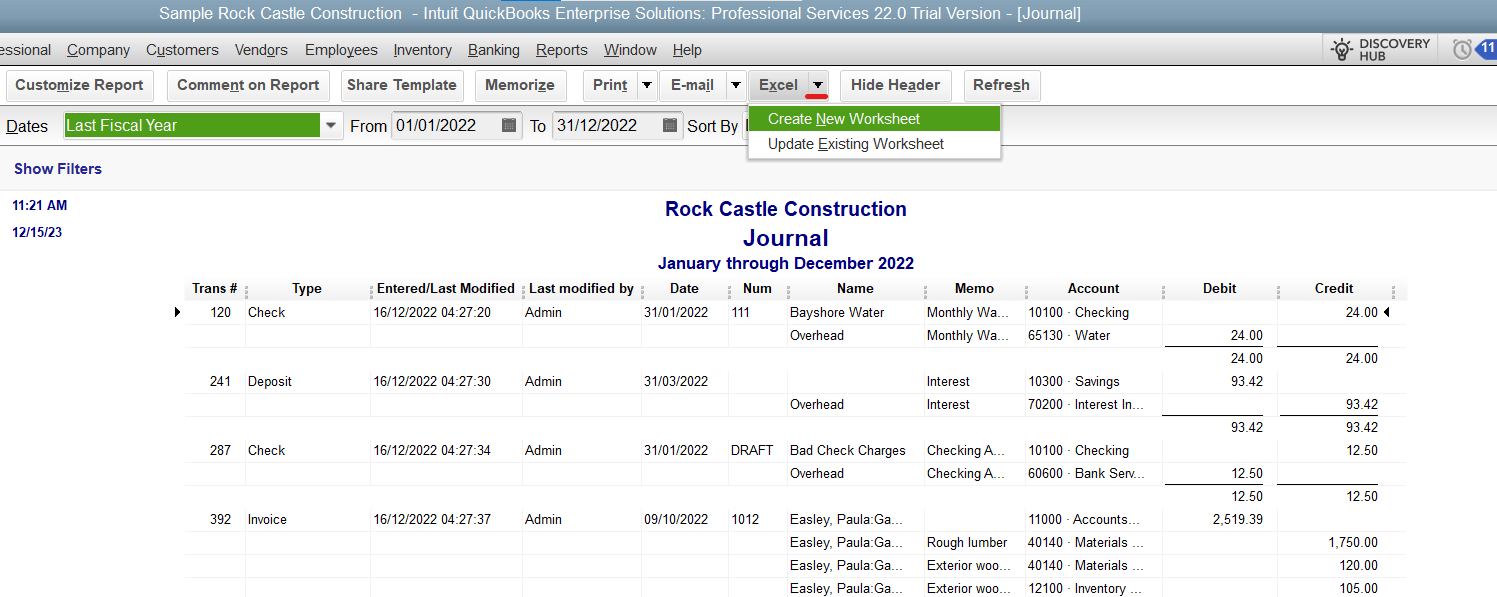Open the Window menu
Screen dimensions: 1497x597
coord(630,50)
